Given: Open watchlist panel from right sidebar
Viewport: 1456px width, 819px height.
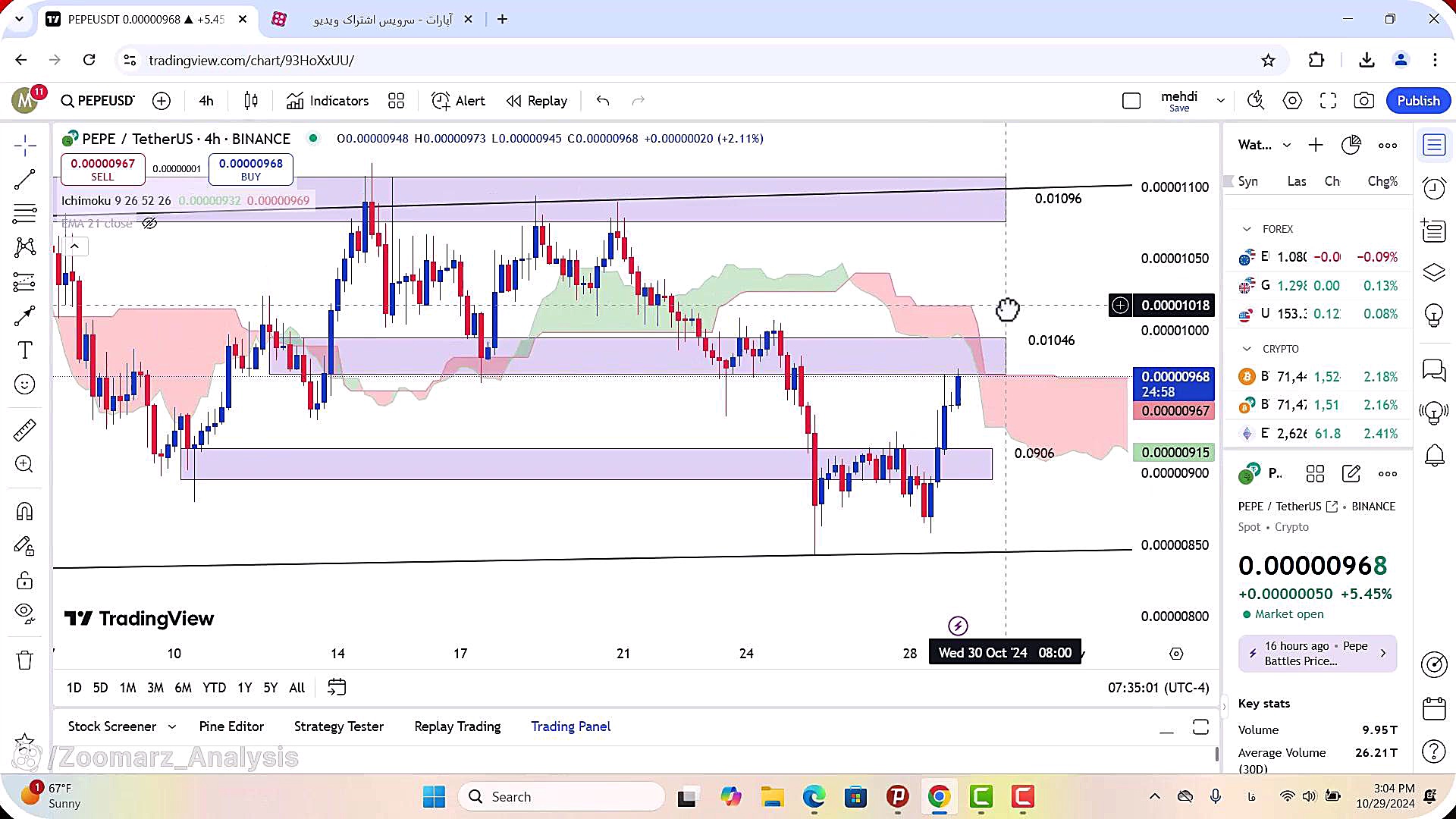Looking at the screenshot, I should click(x=1434, y=145).
